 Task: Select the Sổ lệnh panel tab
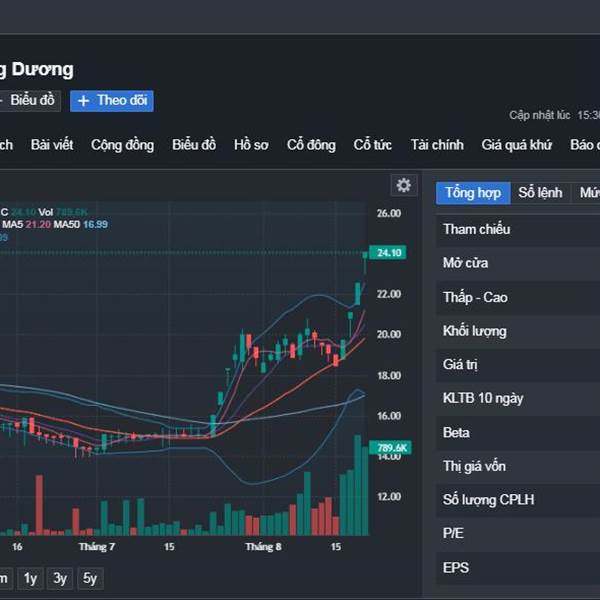(540, 193)
